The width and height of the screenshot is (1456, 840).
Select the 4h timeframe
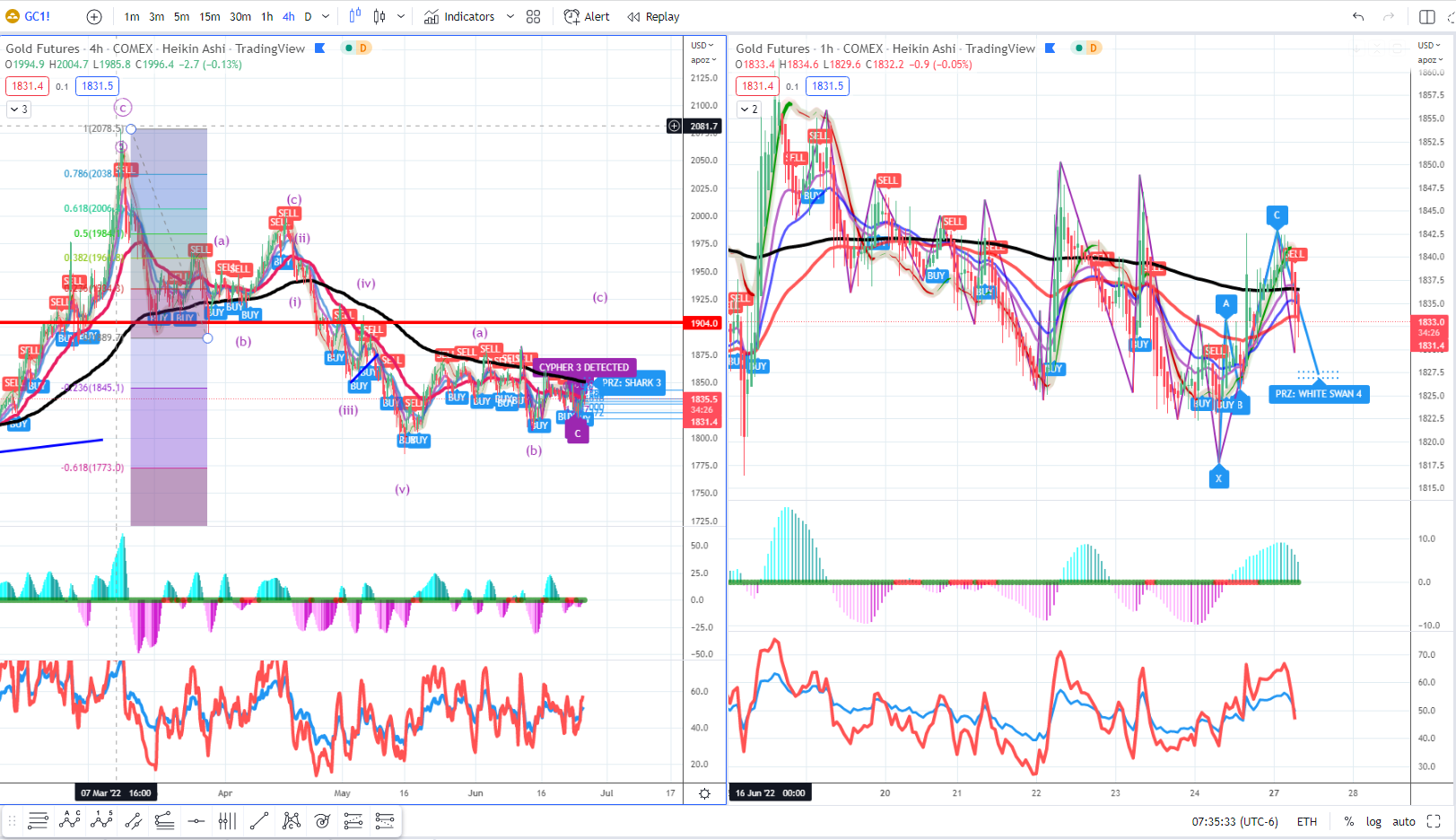(x=288, y=16)
